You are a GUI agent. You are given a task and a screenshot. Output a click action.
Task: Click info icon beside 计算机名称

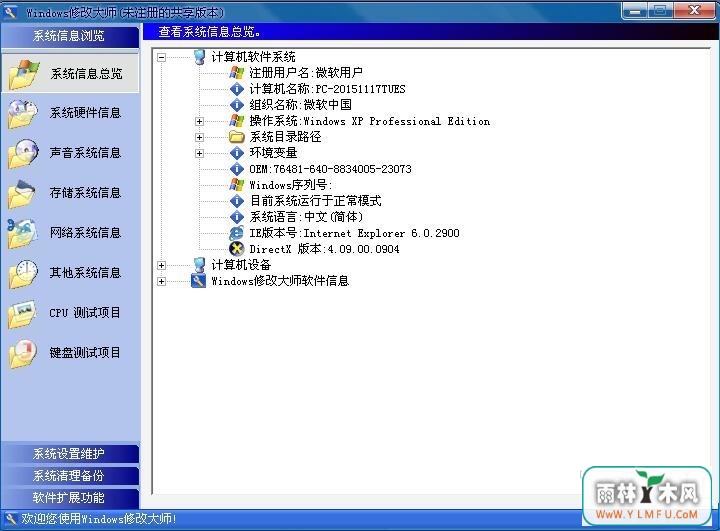tap(236, 89)
